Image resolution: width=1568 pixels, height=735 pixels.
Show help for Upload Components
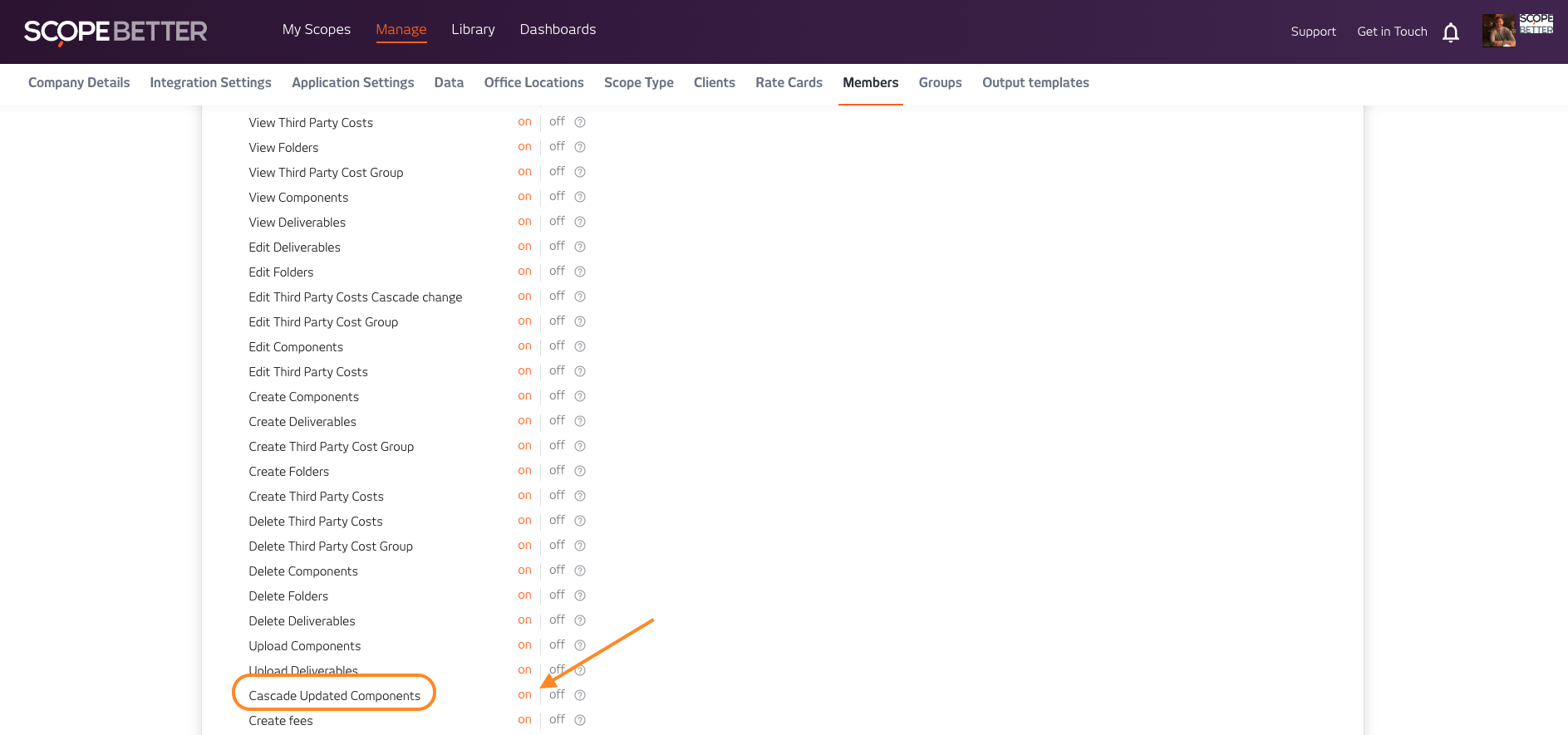(x=580, y=645)
